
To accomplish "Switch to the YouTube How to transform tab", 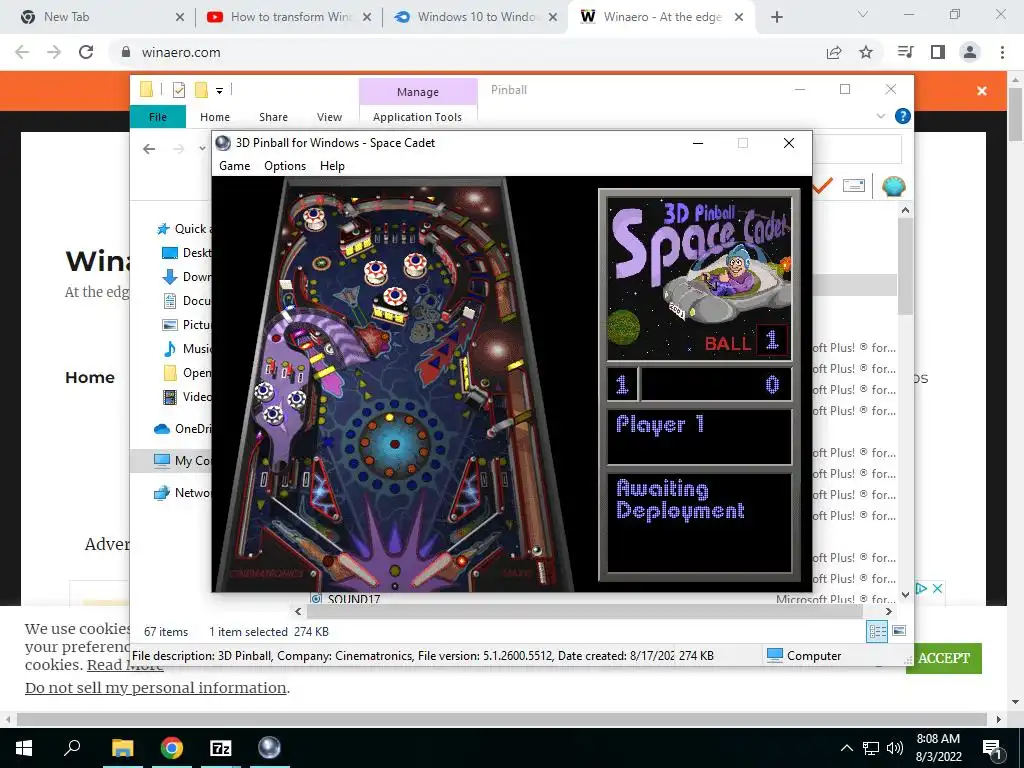I will (x=289, y=17).
